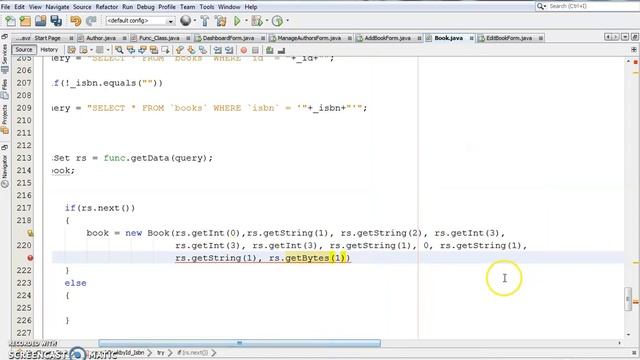Open the Refactor menu
Image resolution: width=640 pixels, height=360 pixels.
click(107, 7)
